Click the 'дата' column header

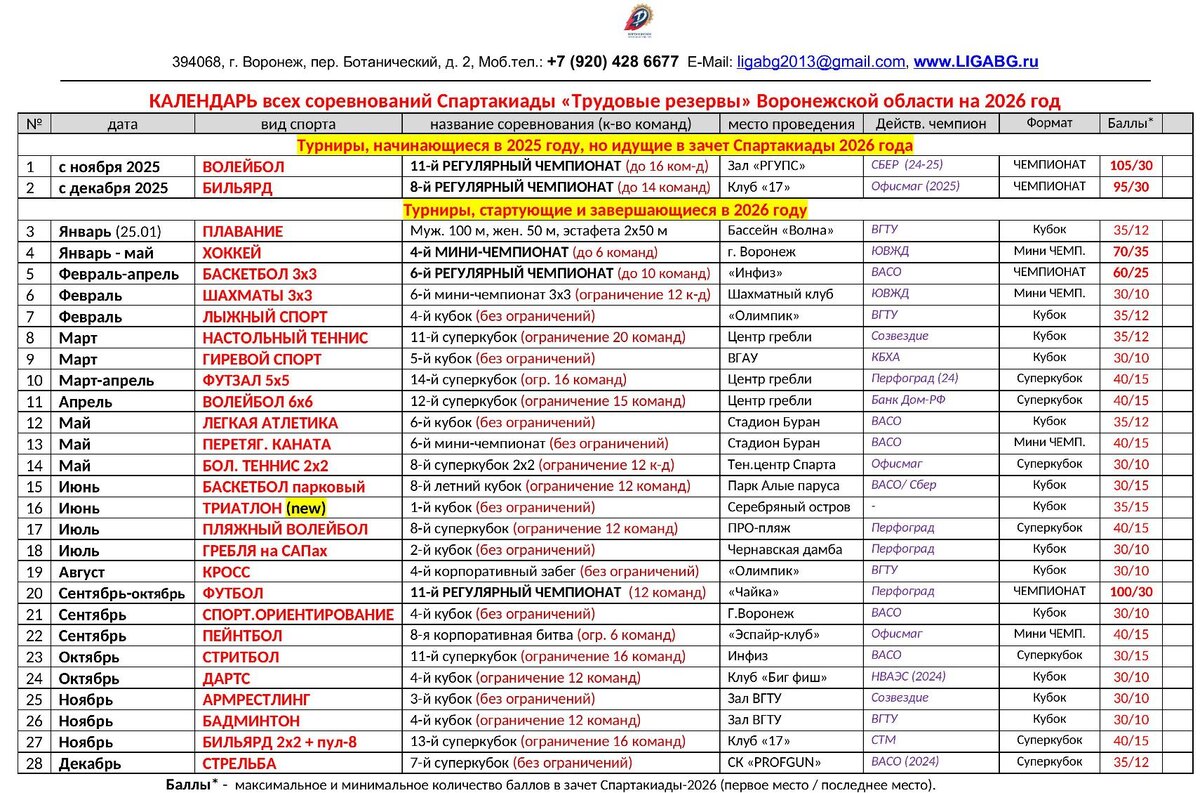point(124,124)
